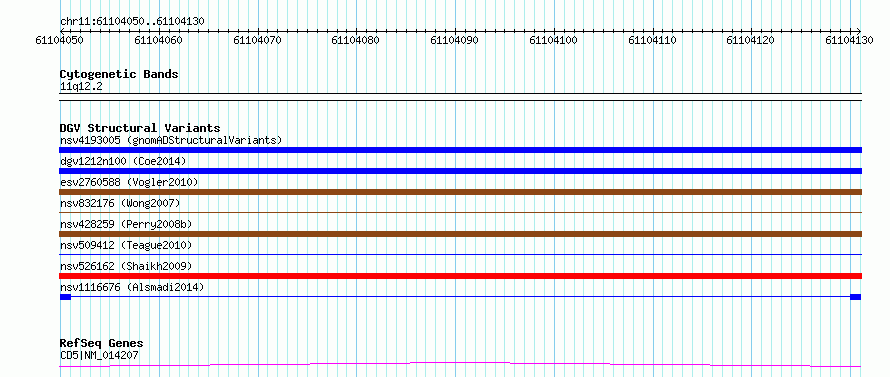Click the nsv1116676 Alsmadi2014 label
890x377 pixels.
pos(132,287)
